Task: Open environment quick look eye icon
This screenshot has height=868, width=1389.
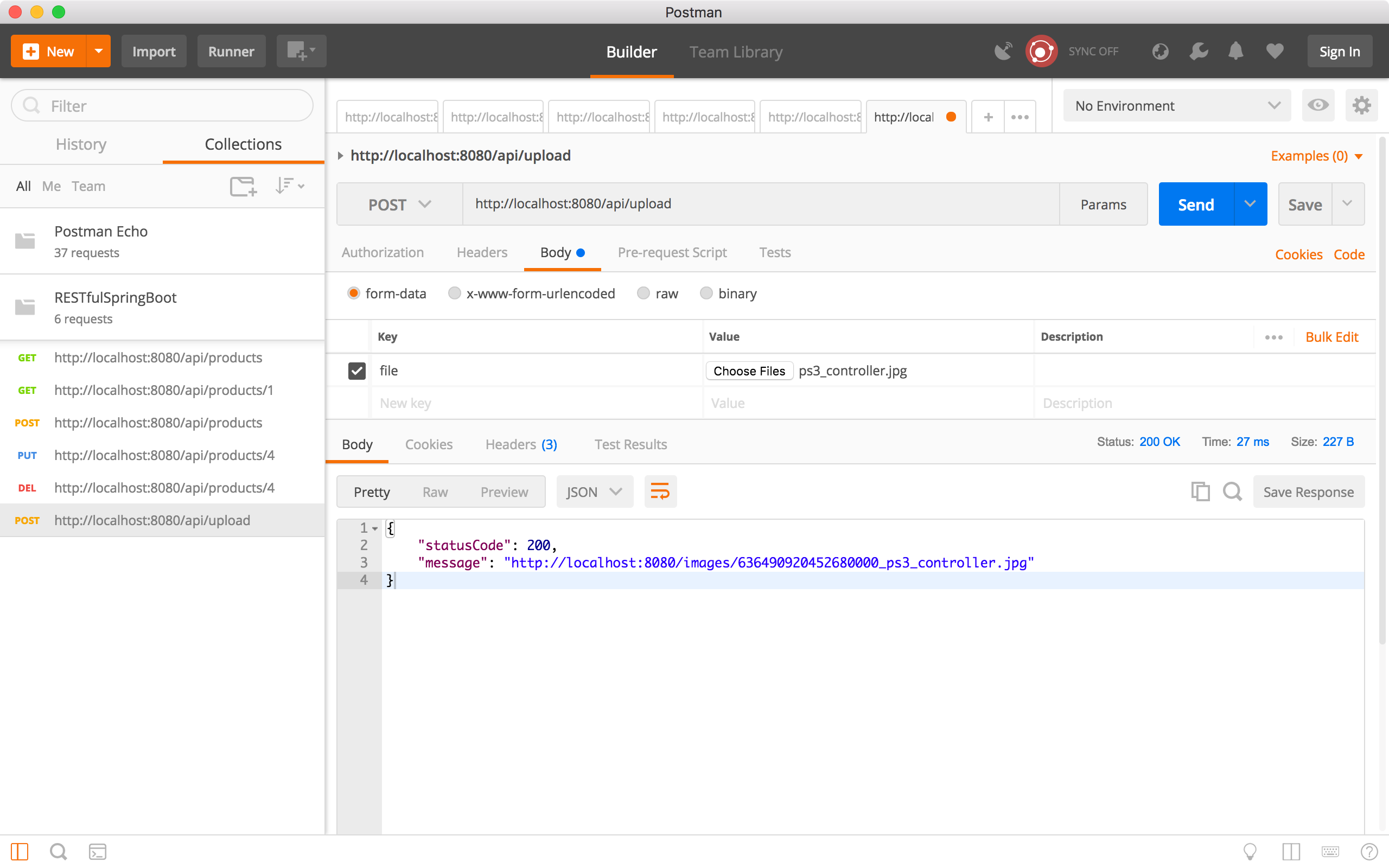Action: [x=1318, y=105]
